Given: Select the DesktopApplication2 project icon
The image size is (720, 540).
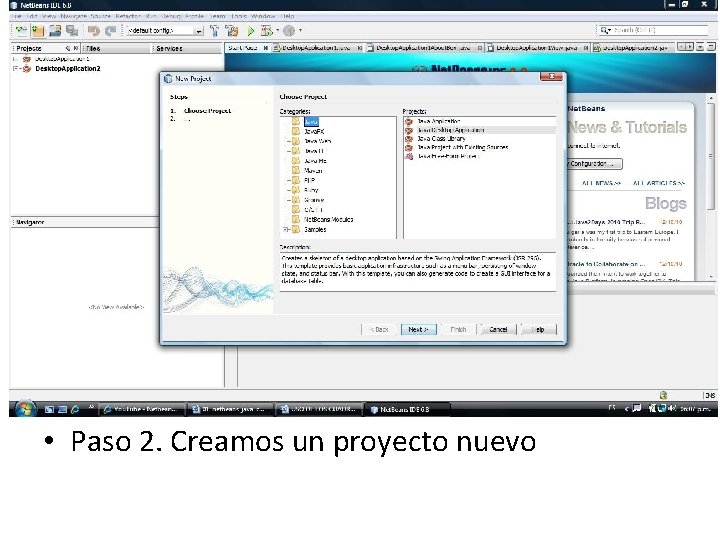Looking at the screenshot, I should [27, 69].
